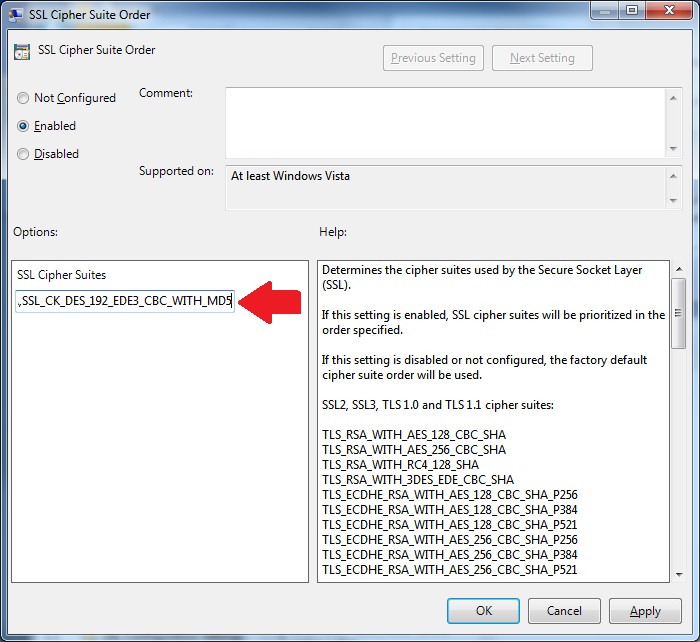Click the title bar system menu icon
The image size is (700, 642).
pyautogui.click(x=18, y=13)
